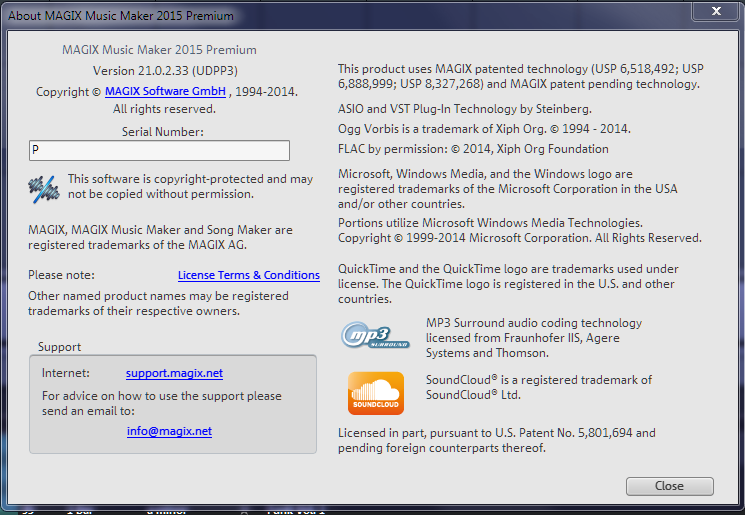Click the Serial Number input field
The height and width of the screenshot is (515, 745).
(x=159, y=150)
